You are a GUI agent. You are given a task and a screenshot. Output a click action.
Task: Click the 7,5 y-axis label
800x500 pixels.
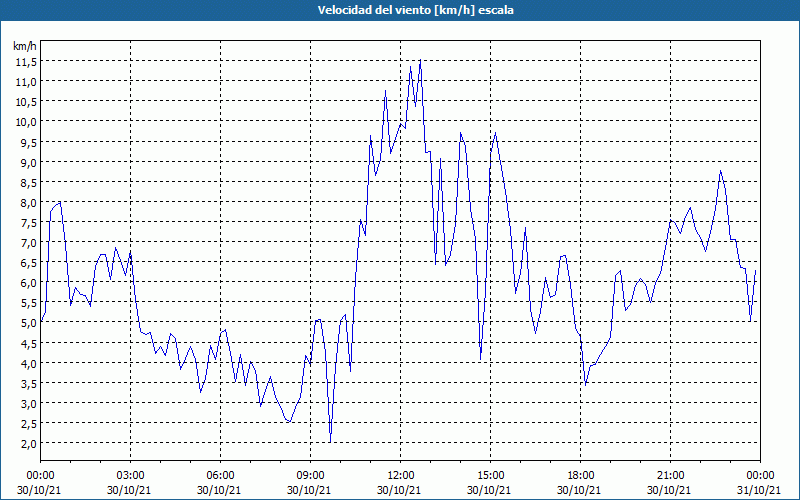(29, 222)
